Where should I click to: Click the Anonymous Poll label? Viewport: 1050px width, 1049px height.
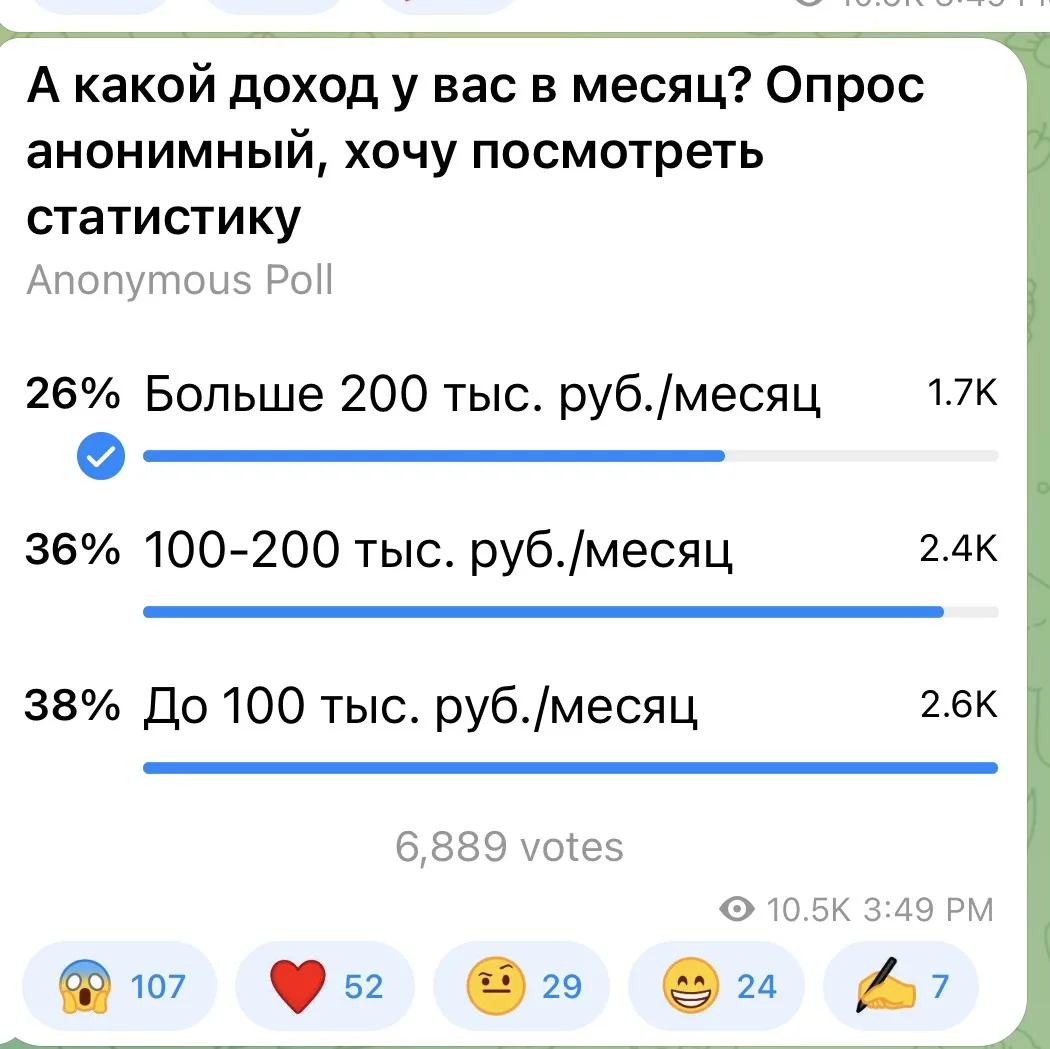tap(179, 280)
